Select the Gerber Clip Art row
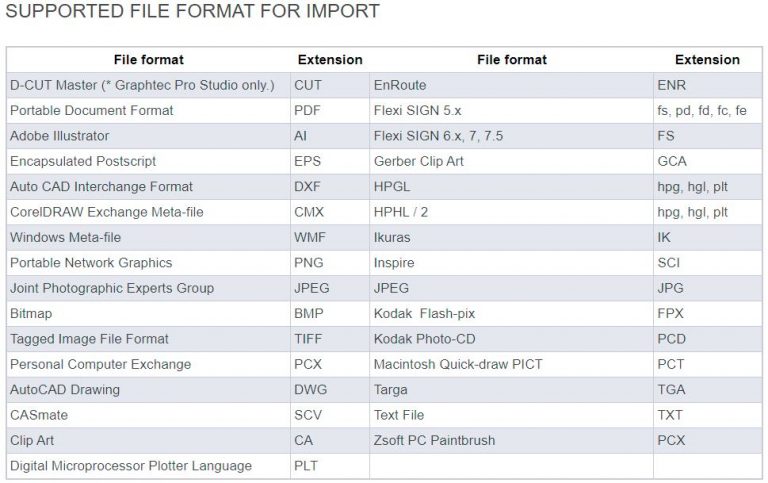 [418, 161]
